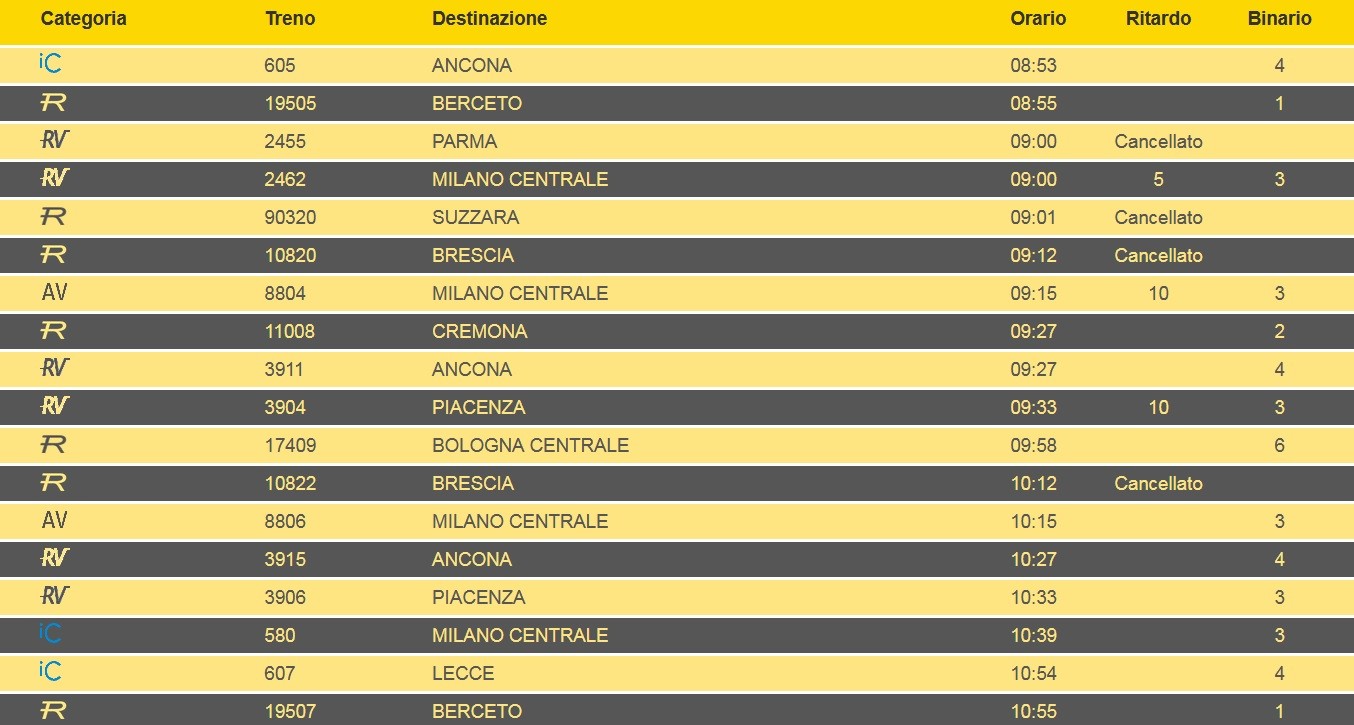Viewport: 1354px width, 725px height.
Task: Click the Binario column header
Action: [1279, 19]
